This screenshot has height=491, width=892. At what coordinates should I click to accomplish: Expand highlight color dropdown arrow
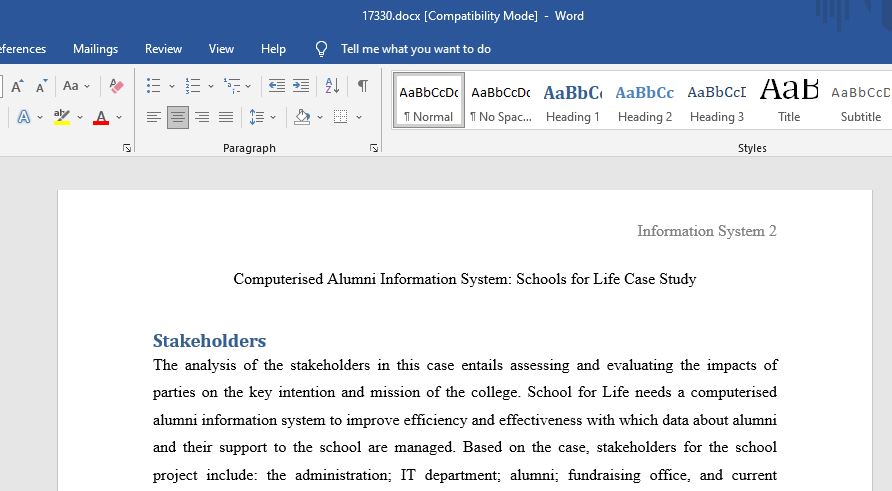[x=80, y=118]
